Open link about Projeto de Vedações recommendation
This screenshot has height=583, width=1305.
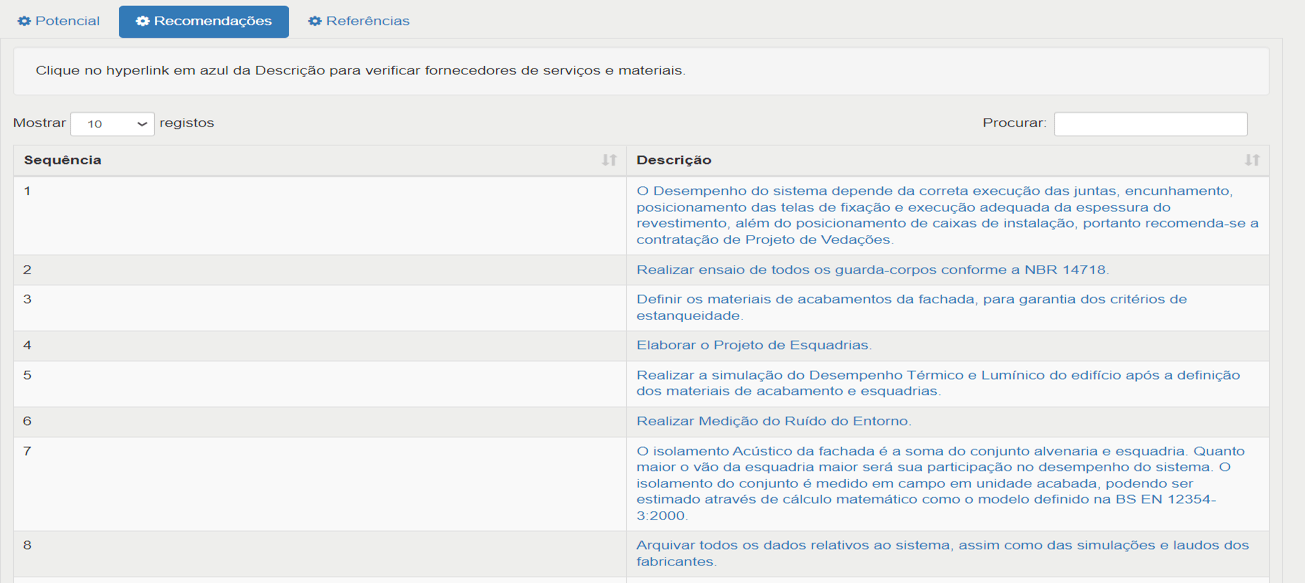pyautogui.click(x=947, y=215)
